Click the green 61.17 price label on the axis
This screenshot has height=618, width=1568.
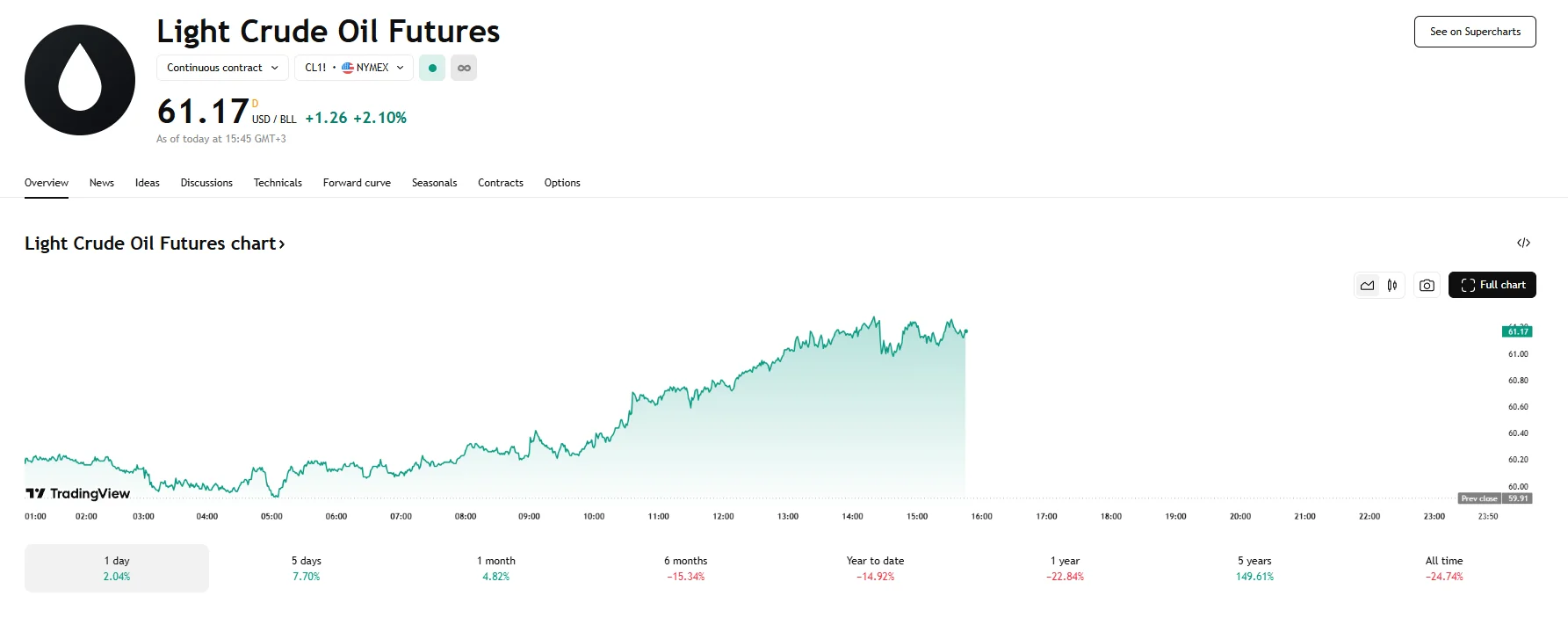click(x=1517, y=331)
